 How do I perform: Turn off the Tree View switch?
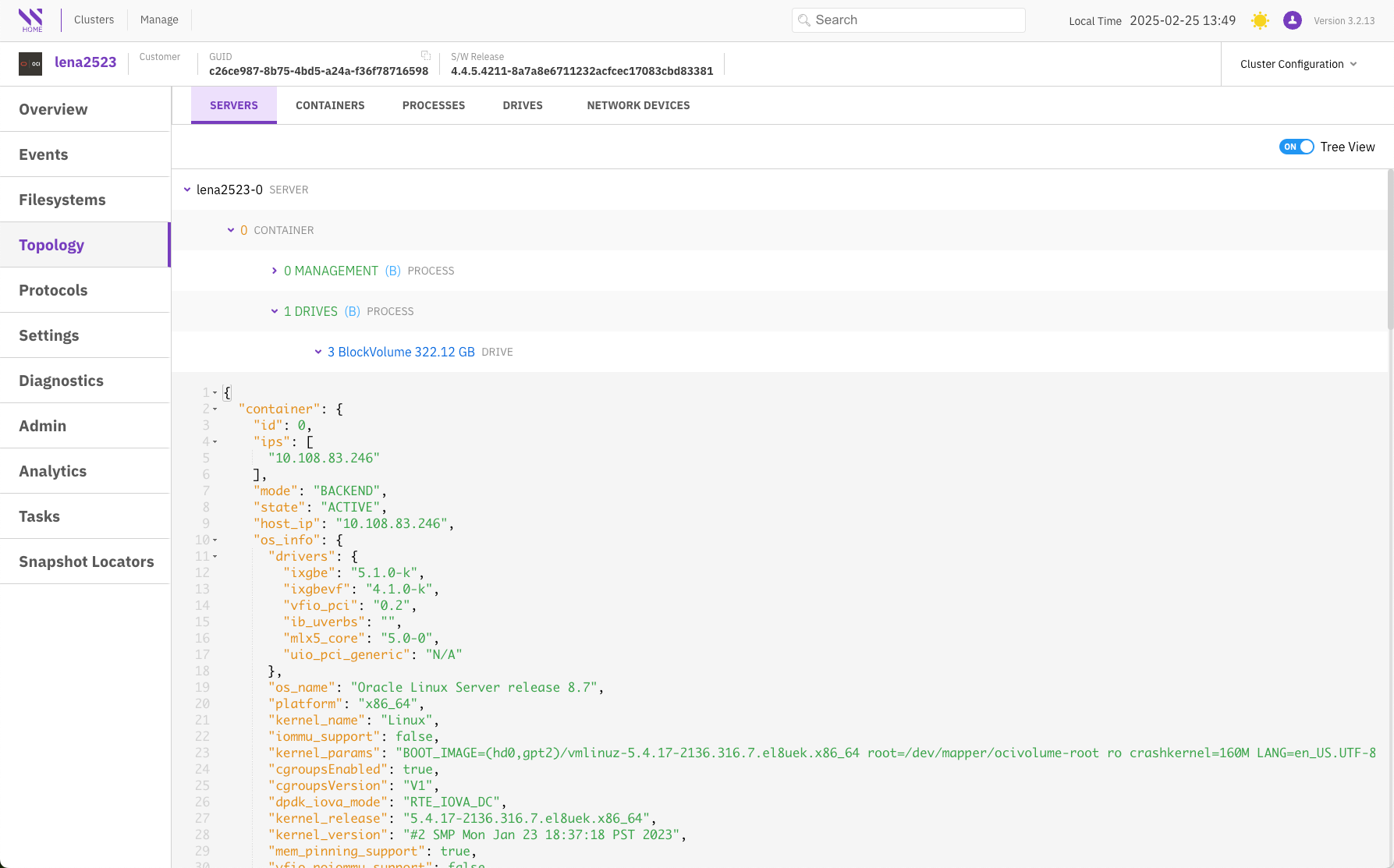pos(1296,147)
